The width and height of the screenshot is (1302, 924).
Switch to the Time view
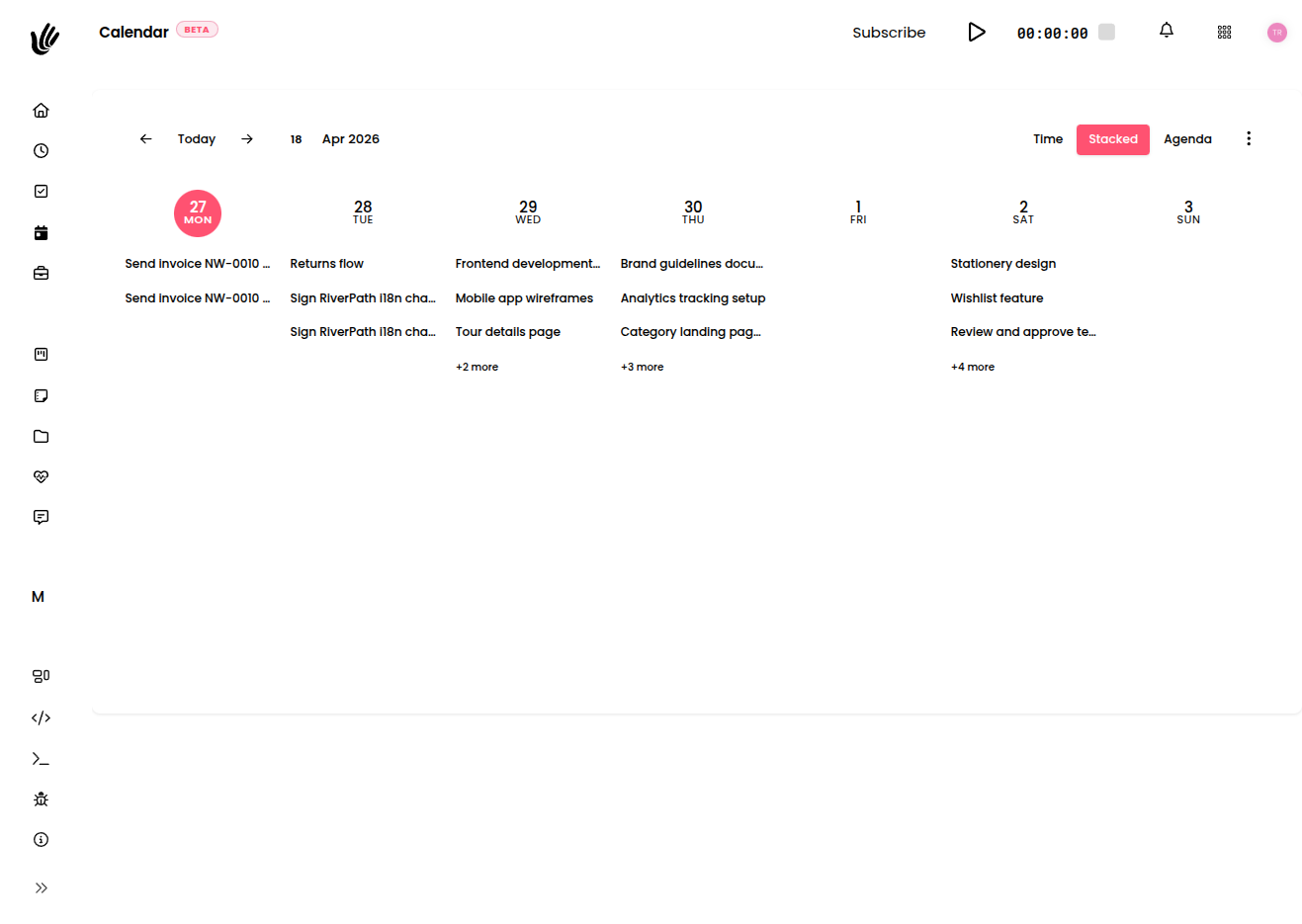[x=1048, y=139]
